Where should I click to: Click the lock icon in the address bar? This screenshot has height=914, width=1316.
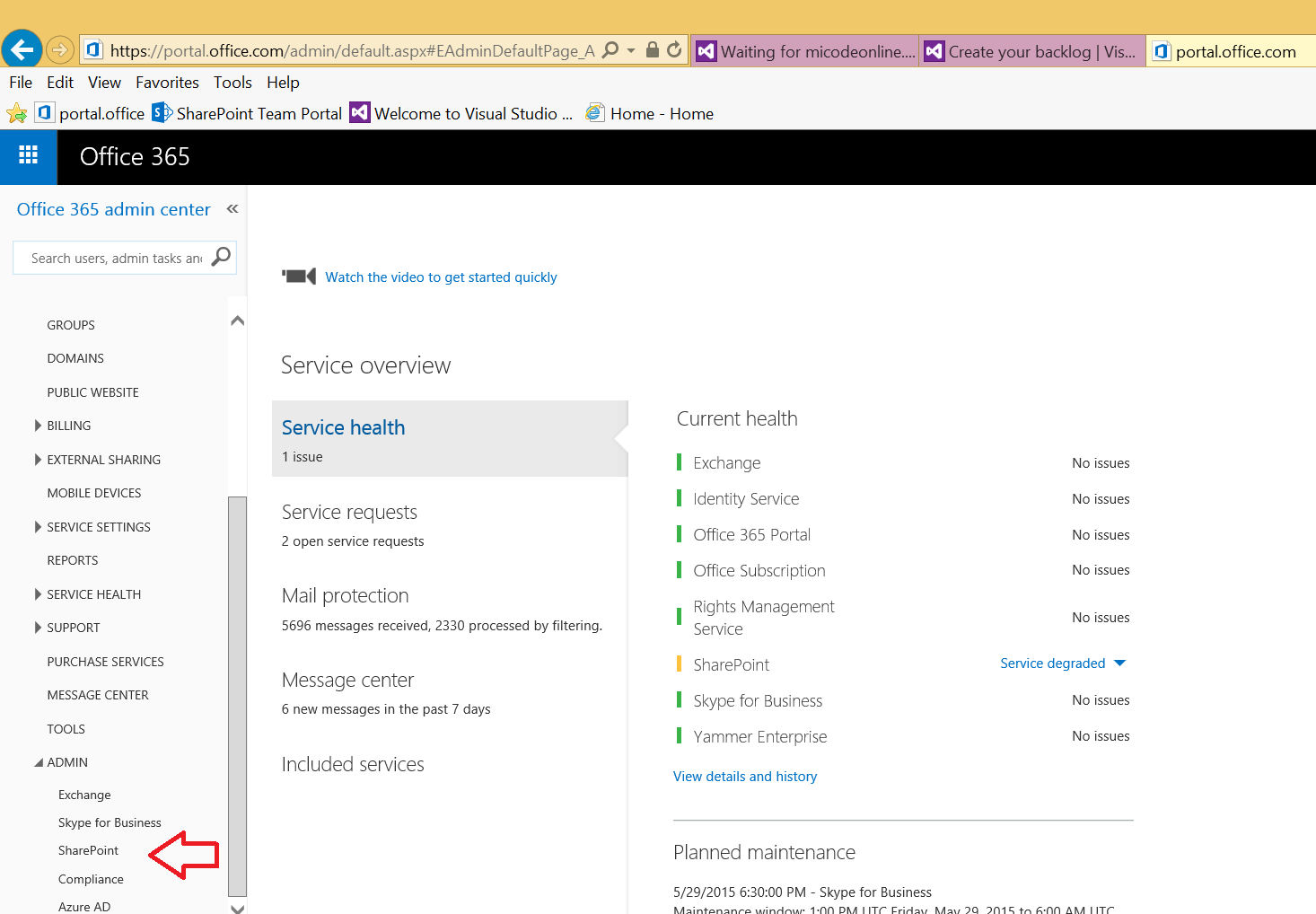pyautogui.click(x=653, y=50)
